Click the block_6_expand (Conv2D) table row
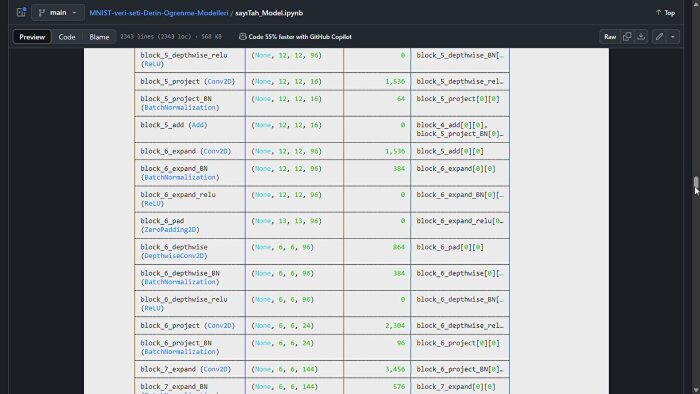Image resolution: width=700 pixels, height=394 pixels. click(322, 151)
